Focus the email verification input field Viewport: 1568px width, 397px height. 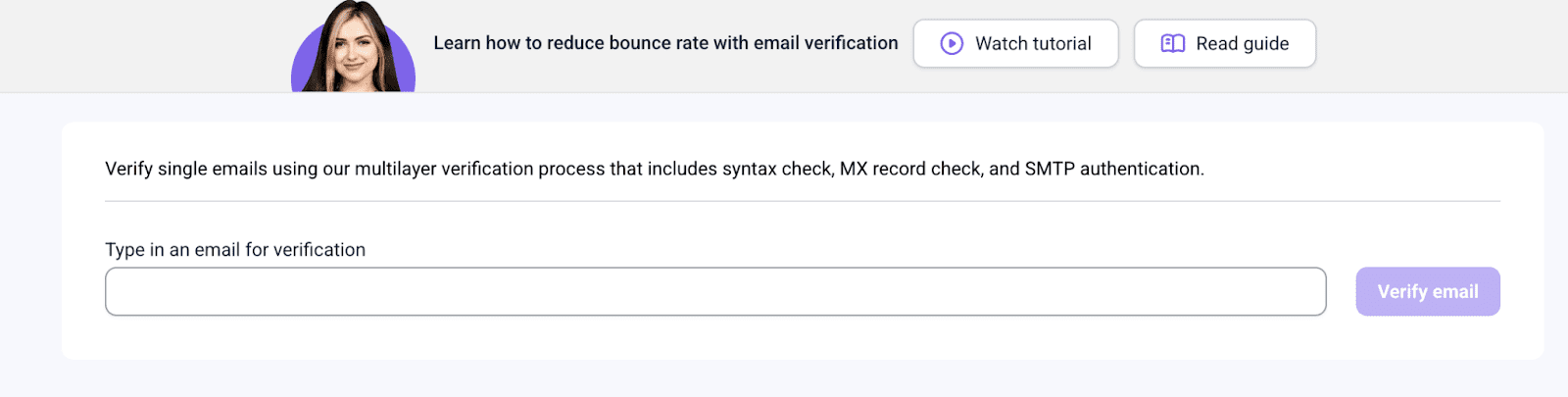click(x=715, y=291)
